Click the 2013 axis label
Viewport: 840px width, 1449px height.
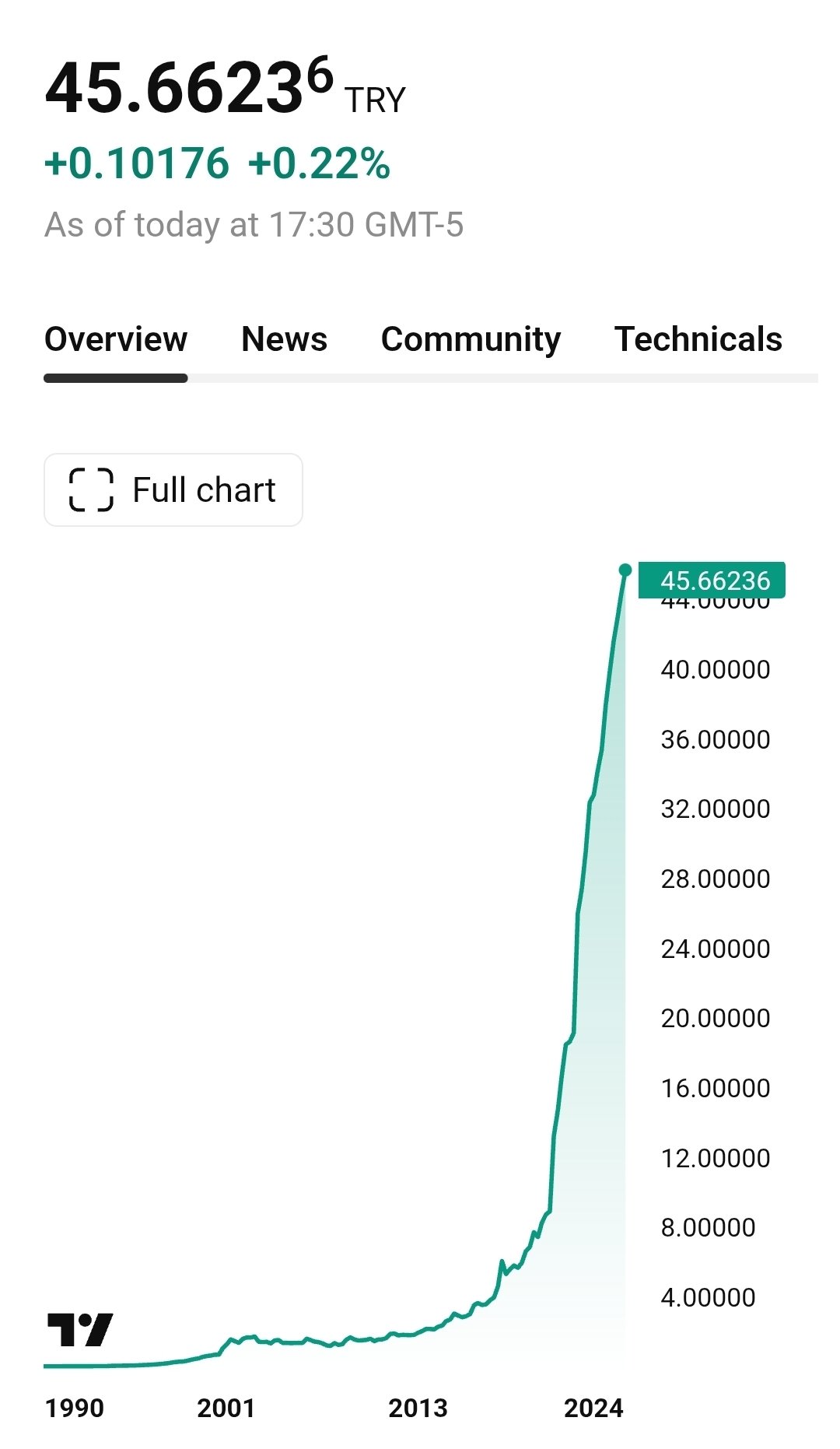click(418, 1408)
